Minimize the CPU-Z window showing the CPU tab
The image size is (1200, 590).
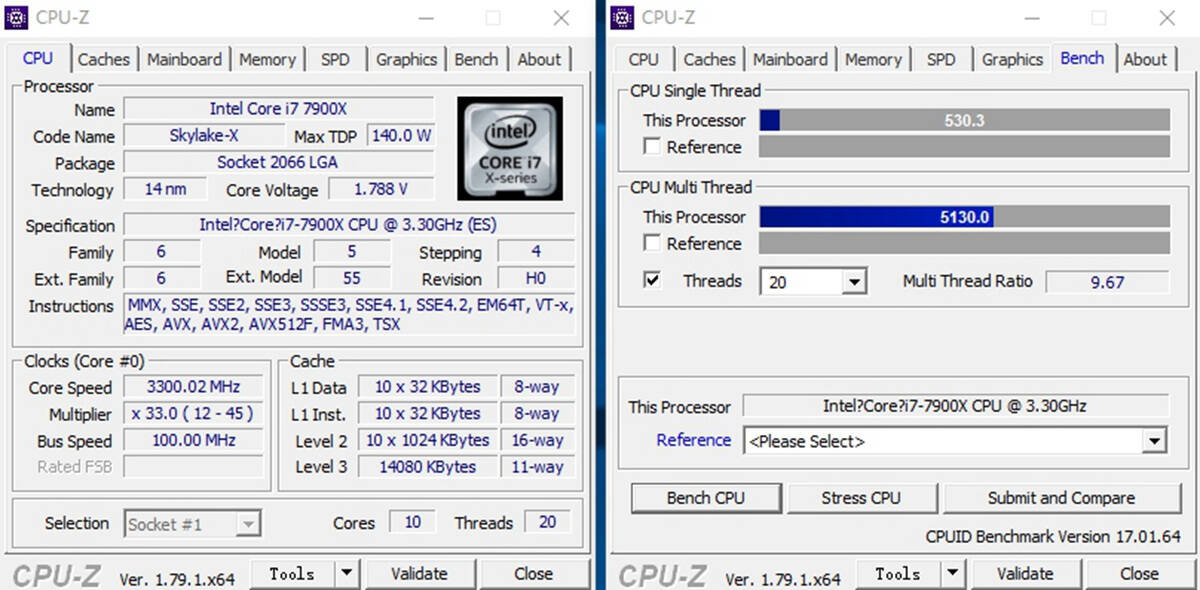pos(427,18)
